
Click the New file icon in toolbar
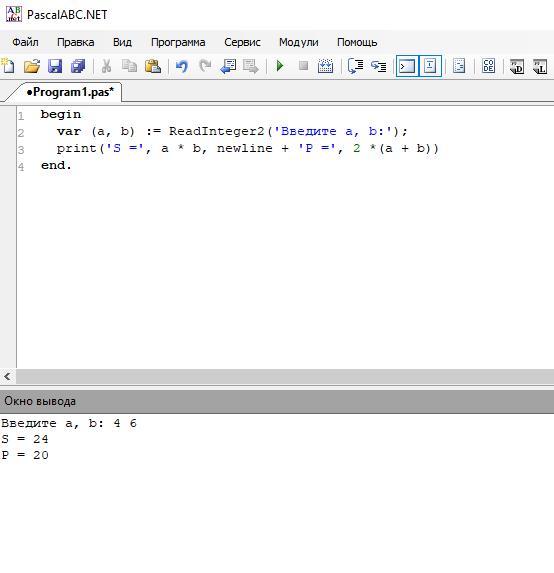pyautogui.click(x=8, y=66)
